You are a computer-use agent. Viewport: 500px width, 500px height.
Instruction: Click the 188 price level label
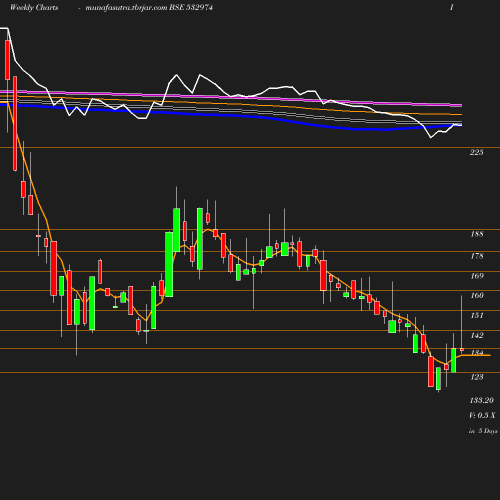coord(477,234)
